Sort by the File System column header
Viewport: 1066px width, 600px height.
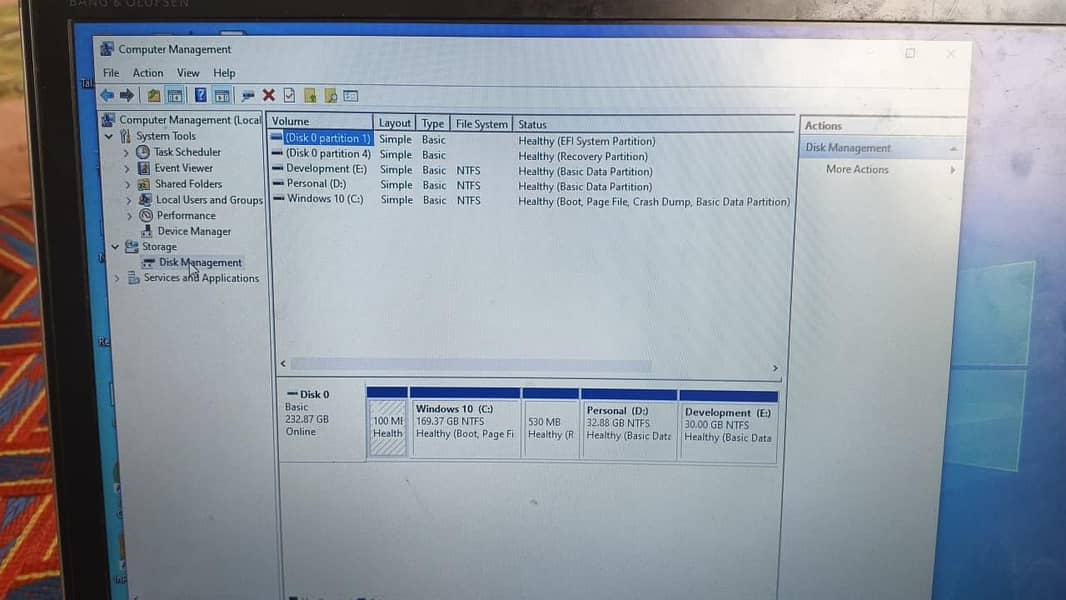(x=481, y=124)
